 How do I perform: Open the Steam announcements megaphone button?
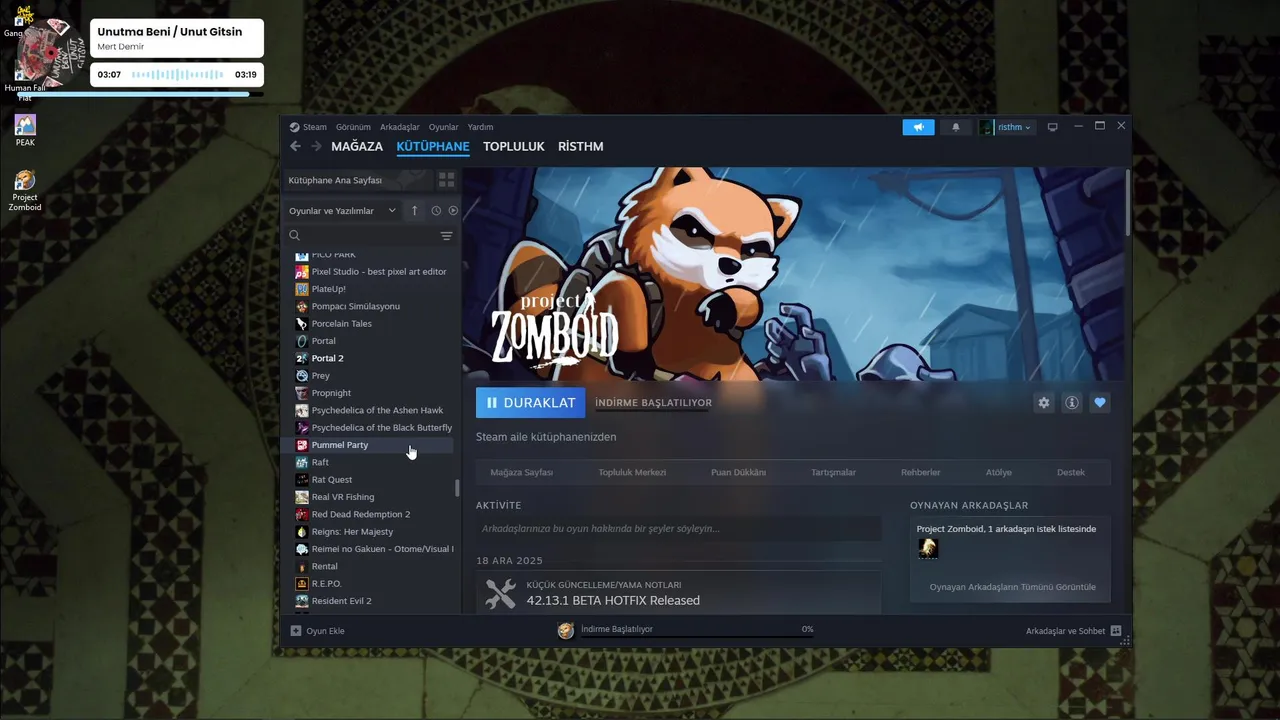(x=918, y=127)
